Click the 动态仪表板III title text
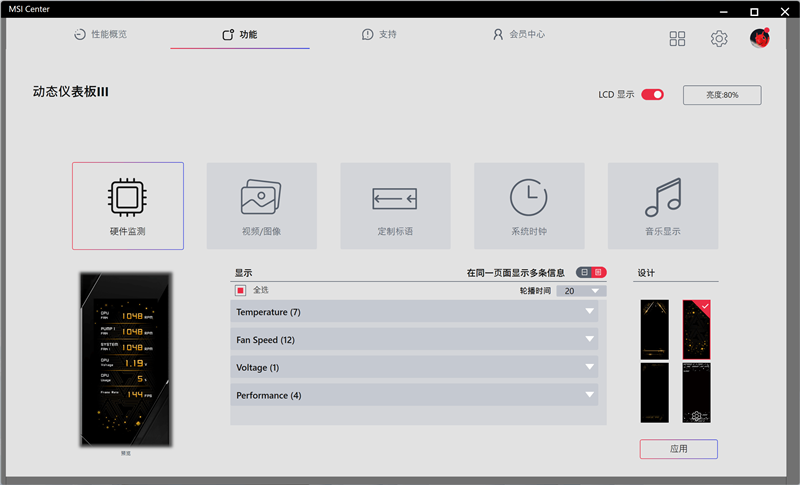This screenshot has width=800, height=485. pyautogui.click(x=70, y=92)
